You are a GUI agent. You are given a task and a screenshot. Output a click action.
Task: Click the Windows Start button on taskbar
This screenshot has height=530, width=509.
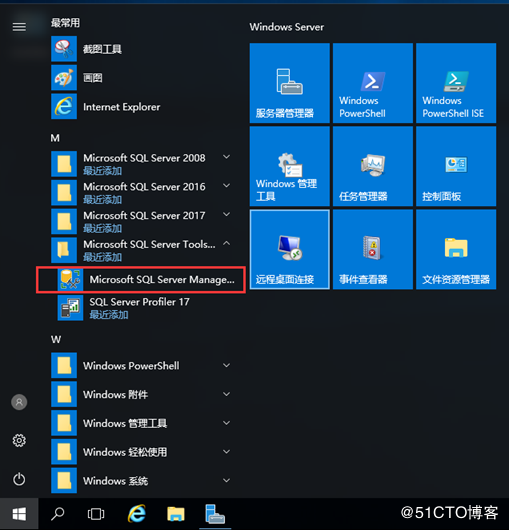19,514
